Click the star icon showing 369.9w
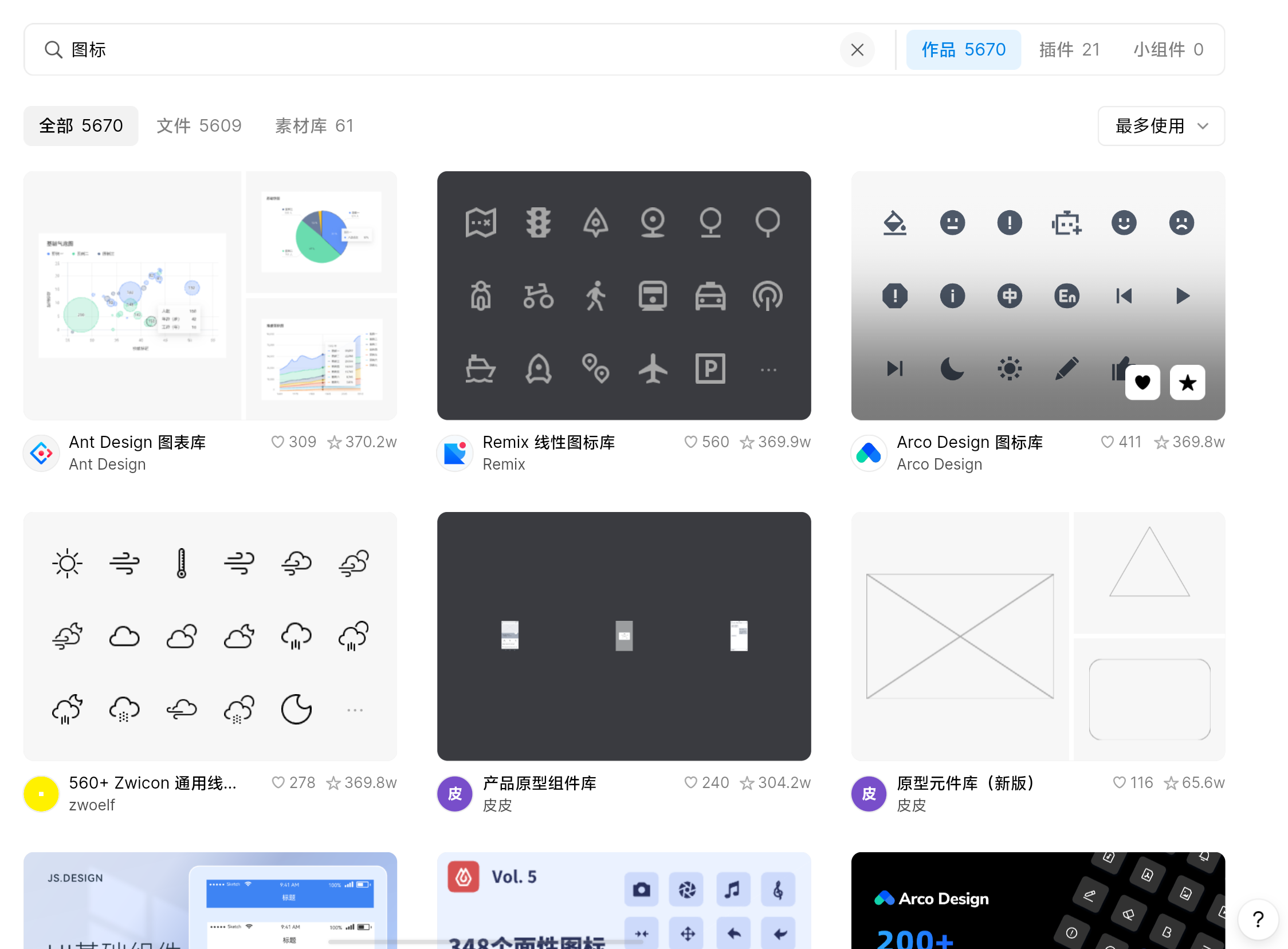 tap(747, 442)
